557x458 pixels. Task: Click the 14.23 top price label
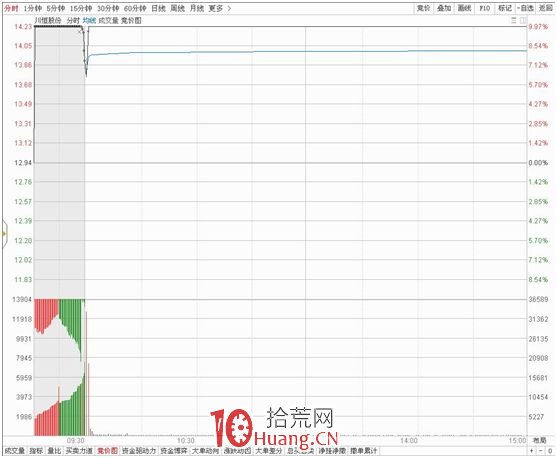pos(23,26)
